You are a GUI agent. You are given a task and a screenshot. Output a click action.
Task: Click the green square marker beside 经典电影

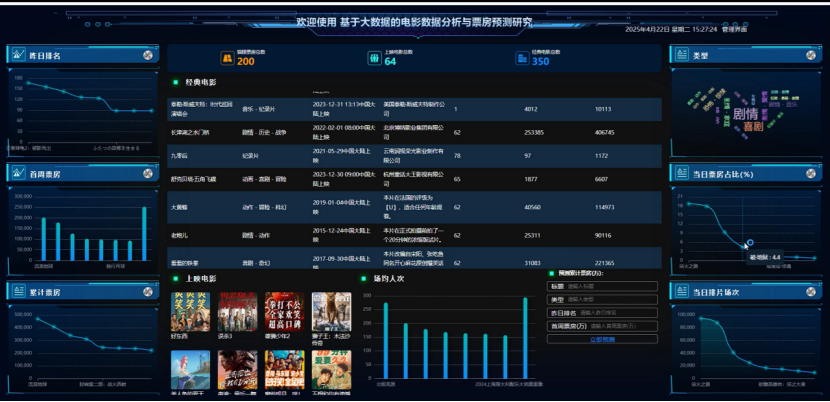tap(175, 83)
